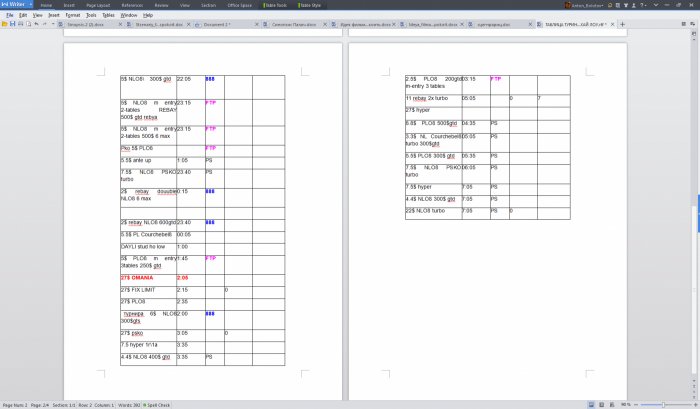This screenshot has width=700, height=409.
Task: Open the Insert menu in menu bar
Action: coord(54,15)
